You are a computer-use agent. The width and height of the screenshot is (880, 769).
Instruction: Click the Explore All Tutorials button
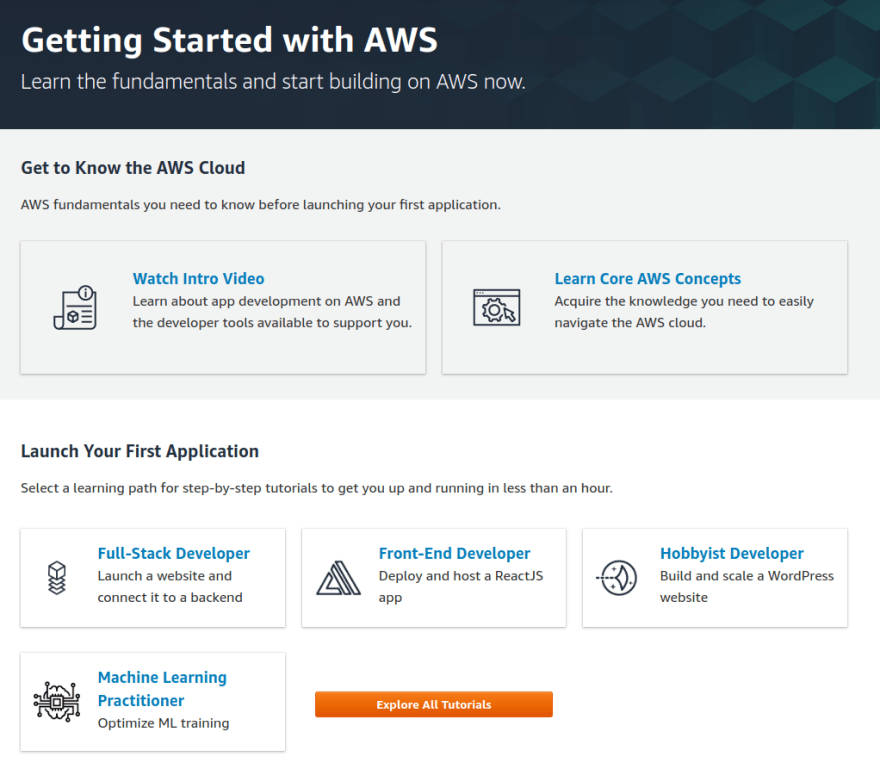coord(434,704)
